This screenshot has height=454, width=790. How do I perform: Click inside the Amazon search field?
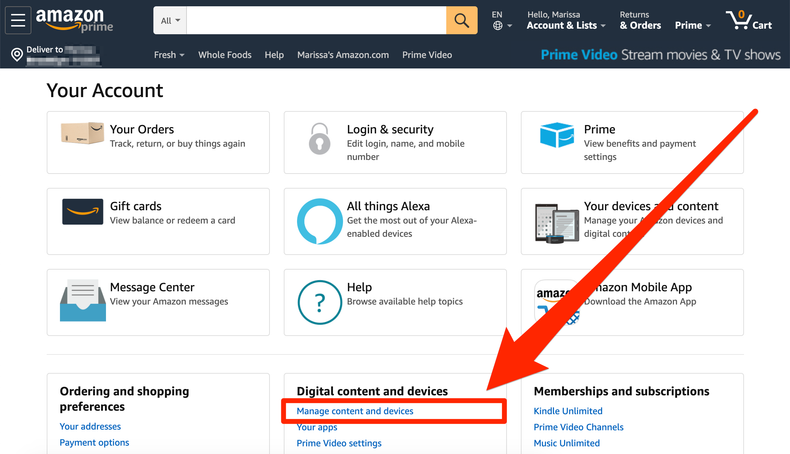coord(315,21)
